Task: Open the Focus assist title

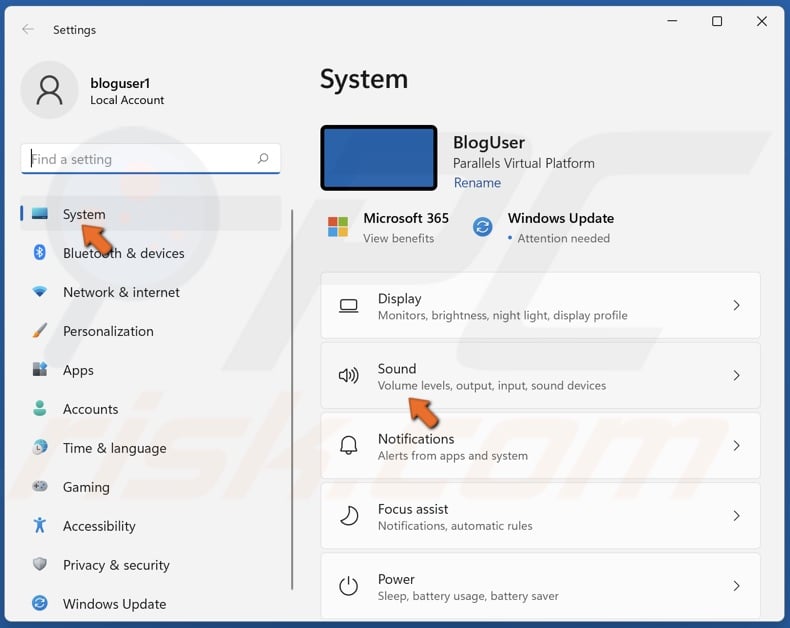Action: click(413, 509)
